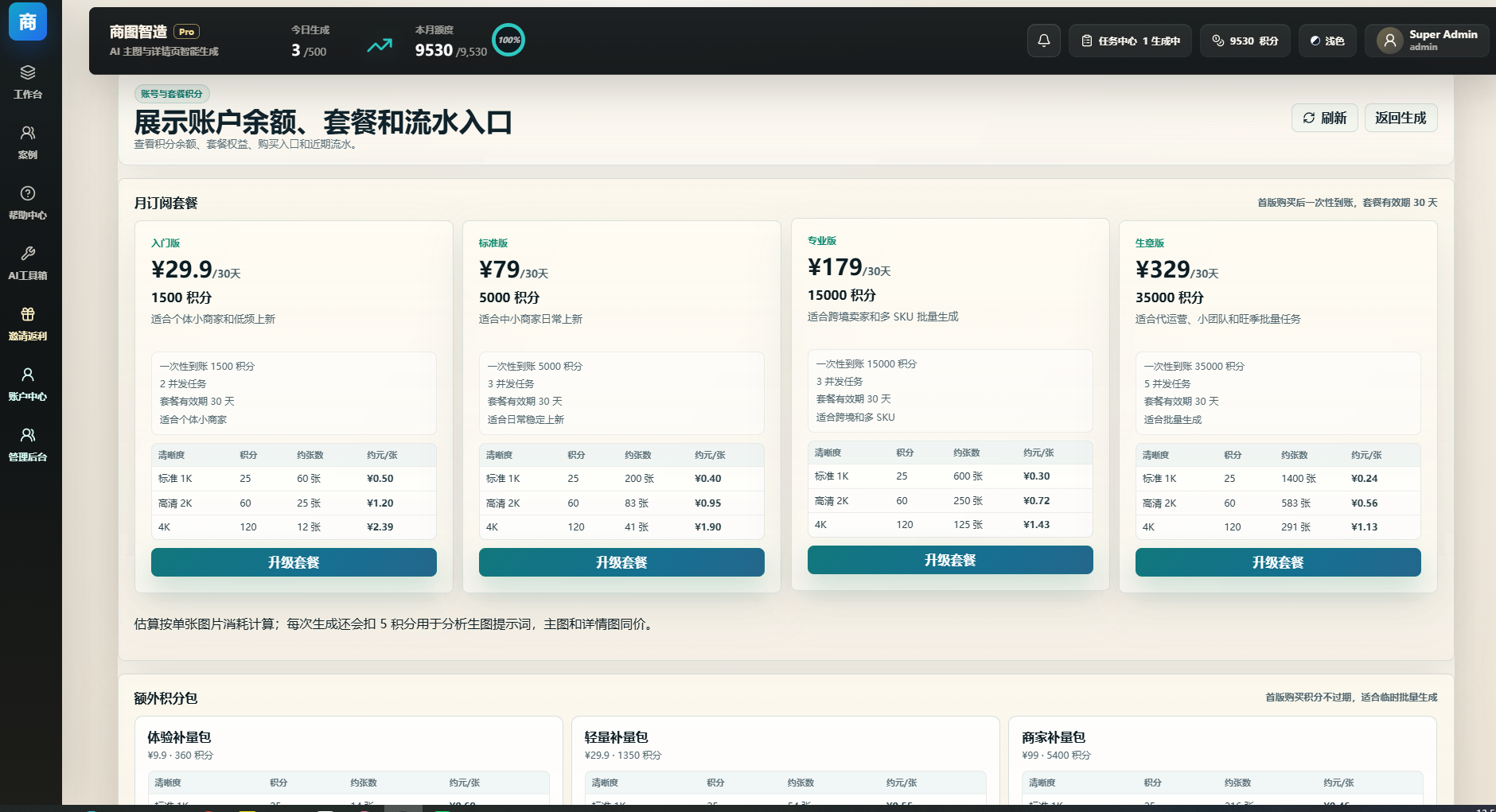Click 5 并发任务 in 生意版 card

[1167, 384]
